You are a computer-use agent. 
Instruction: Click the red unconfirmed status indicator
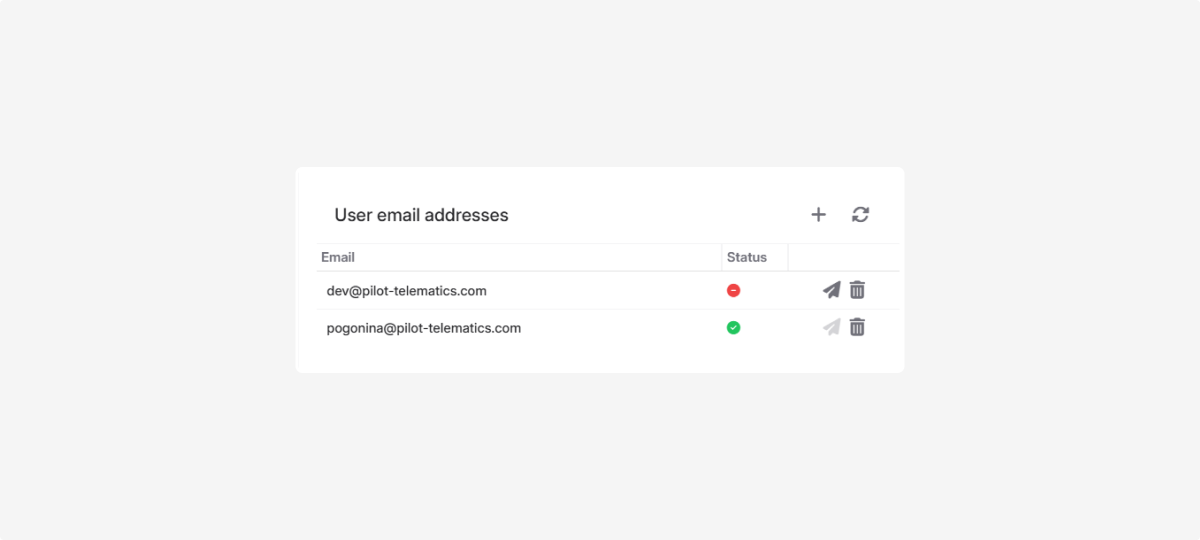click(x=733, y=290)
